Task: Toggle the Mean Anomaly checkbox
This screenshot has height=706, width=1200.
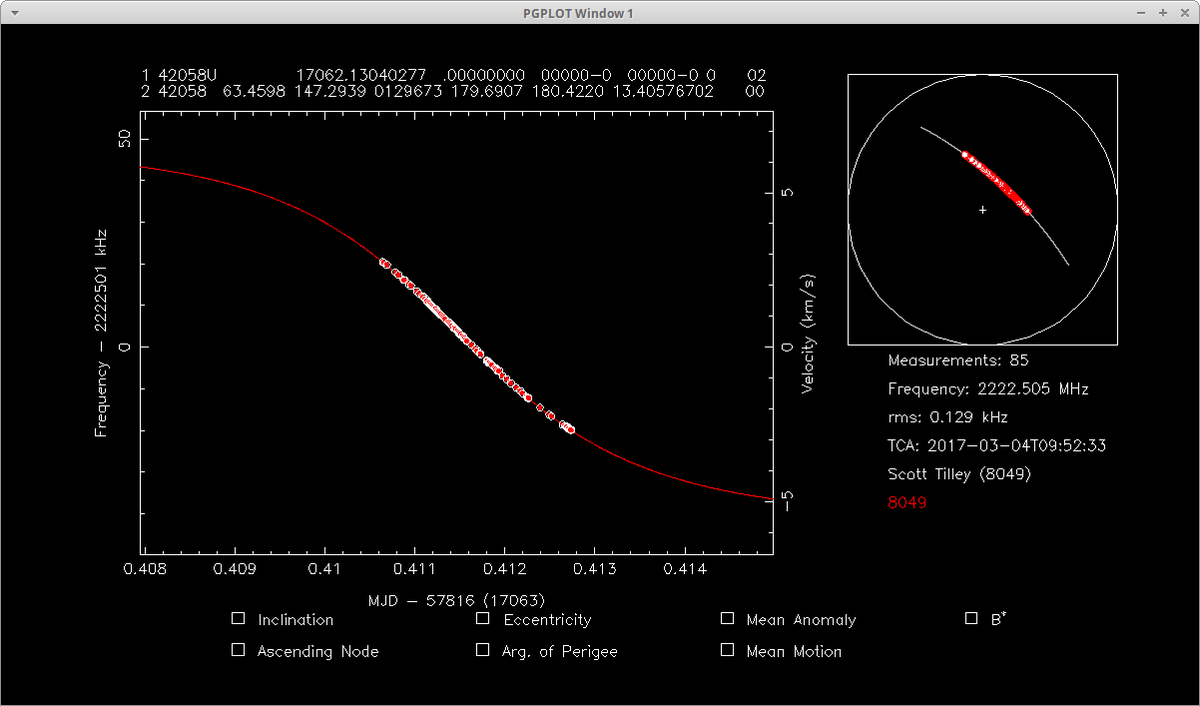Action: click(727, 619)
